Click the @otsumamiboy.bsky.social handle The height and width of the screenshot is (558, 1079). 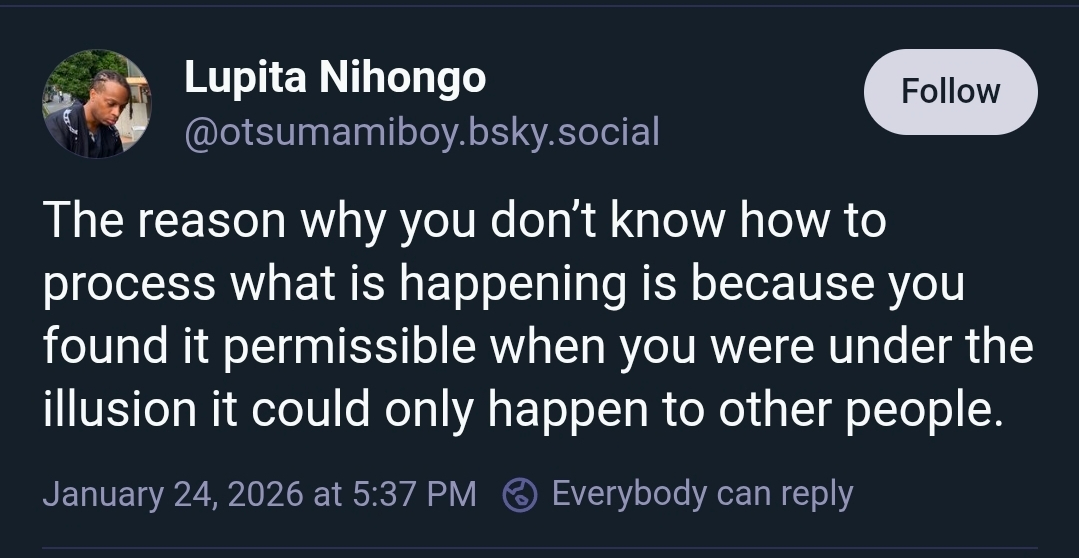(421, 131)
